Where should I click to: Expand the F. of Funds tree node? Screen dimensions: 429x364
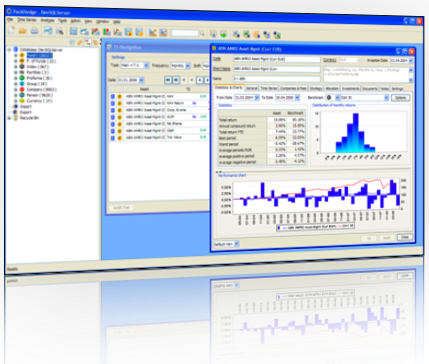(x=15, y=61)
